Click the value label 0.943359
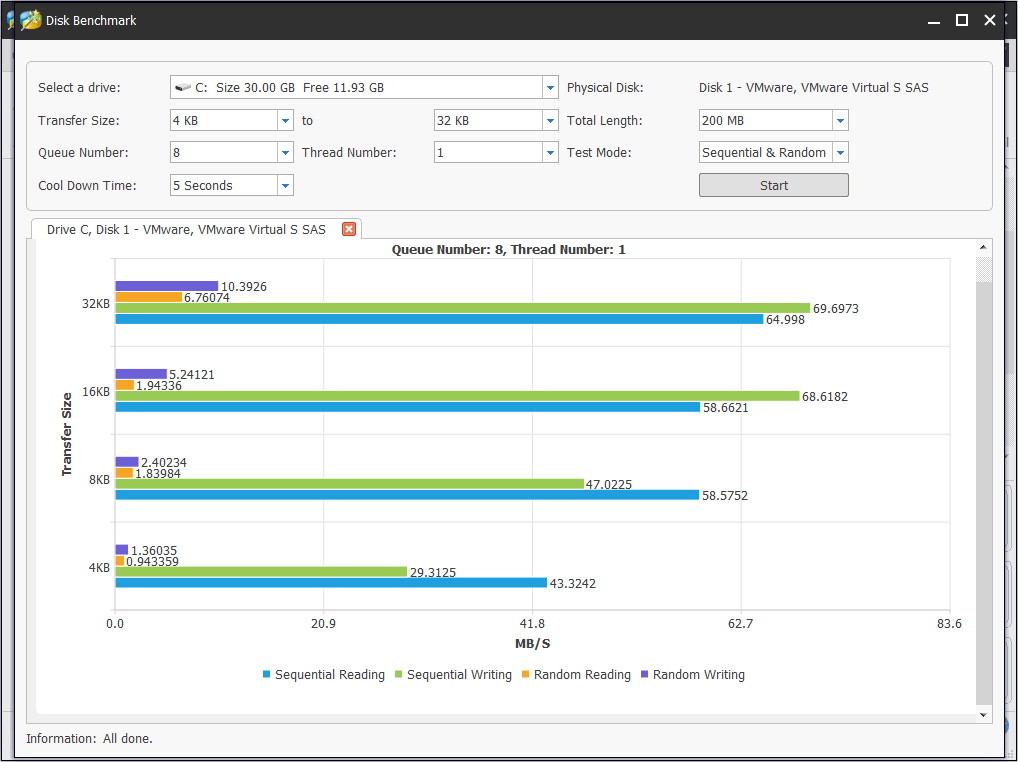 152,561
